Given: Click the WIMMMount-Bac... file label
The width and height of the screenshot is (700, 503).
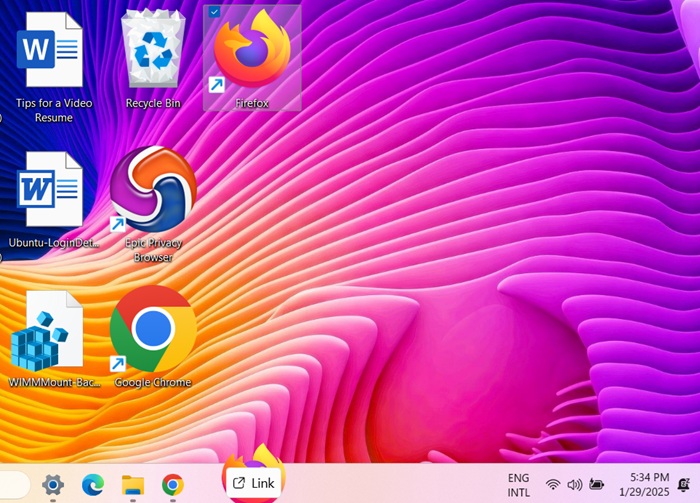Looking at the screenshot, I should [x=54, y=382].
